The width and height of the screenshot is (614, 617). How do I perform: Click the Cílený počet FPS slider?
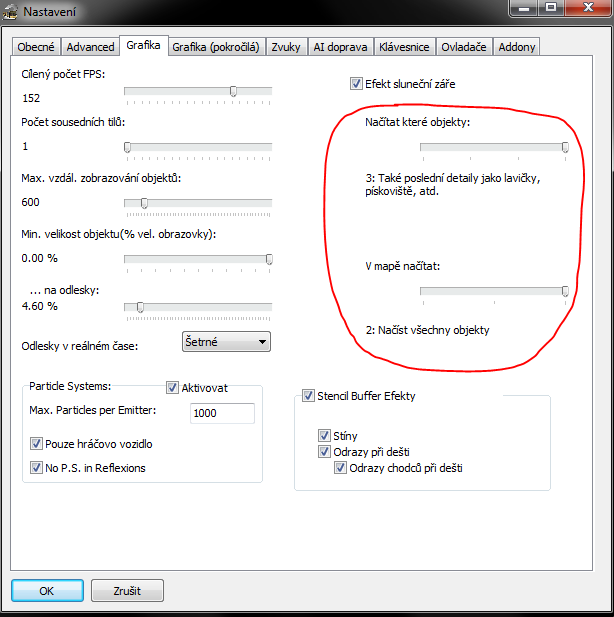[x=197, y=91]
